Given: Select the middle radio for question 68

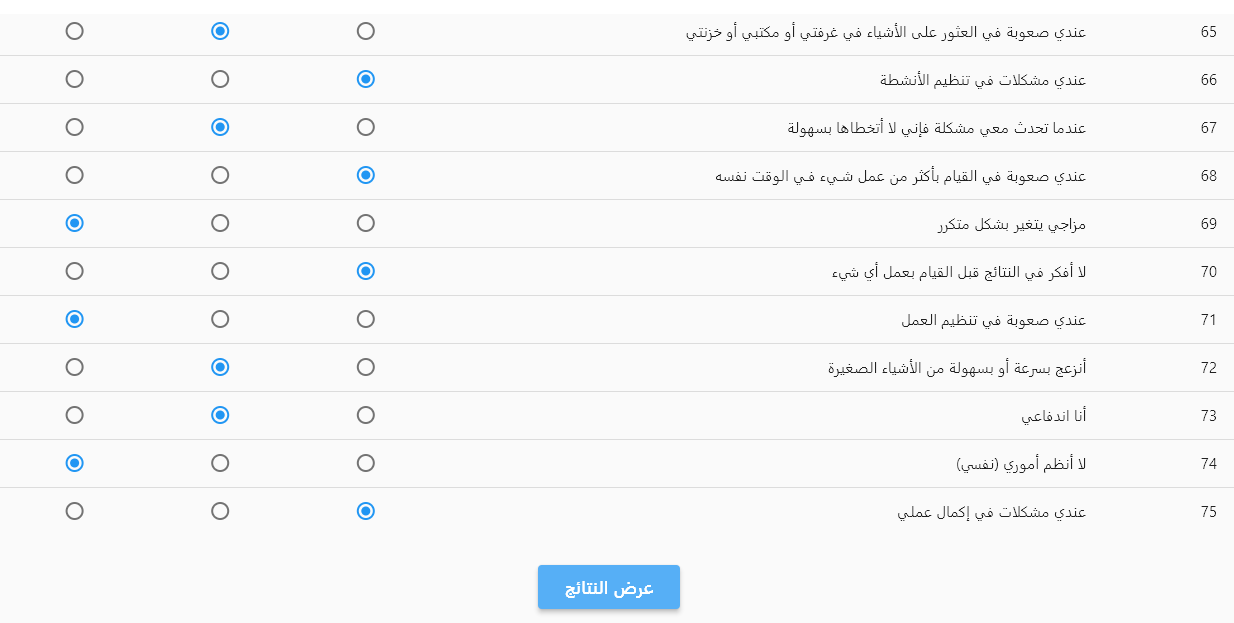Looking at the screenshot, I should (x=220, y=175).
